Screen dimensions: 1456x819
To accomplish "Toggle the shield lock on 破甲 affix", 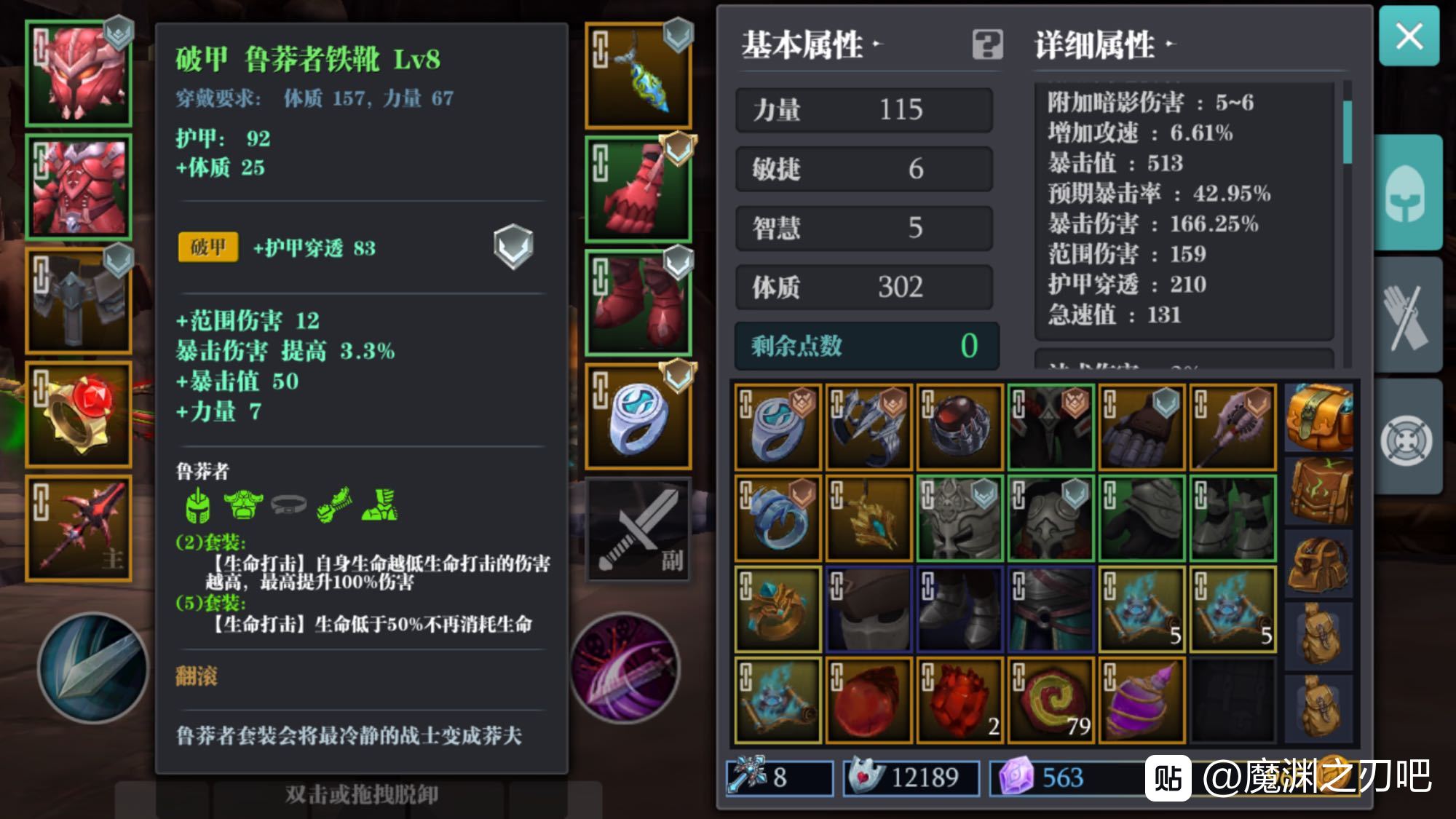I will click(x=513, y=247).
